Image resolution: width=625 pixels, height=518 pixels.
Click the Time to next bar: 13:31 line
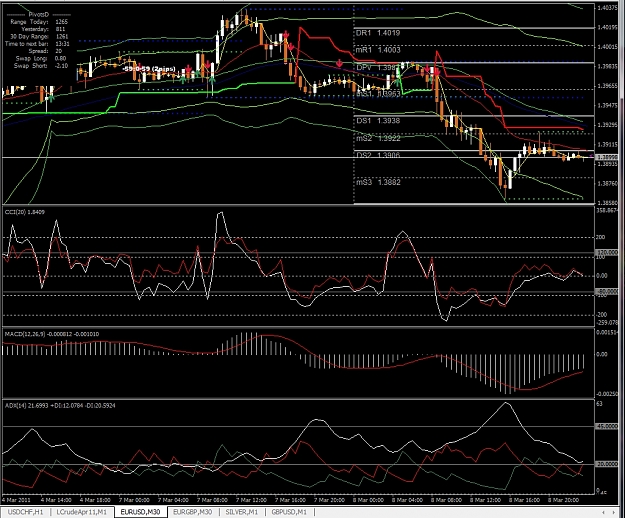[x=37, y=44]
